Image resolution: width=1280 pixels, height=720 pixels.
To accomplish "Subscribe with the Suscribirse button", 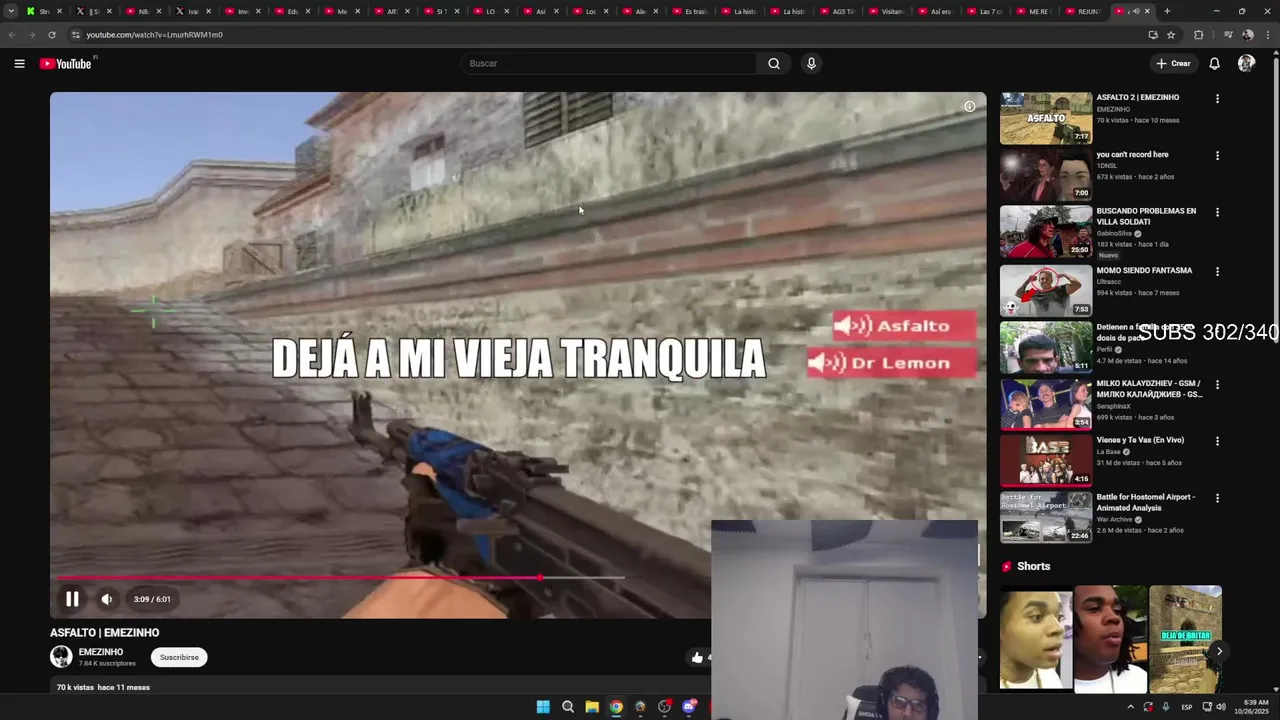I will pyautogui.click(x=179, y=657).
